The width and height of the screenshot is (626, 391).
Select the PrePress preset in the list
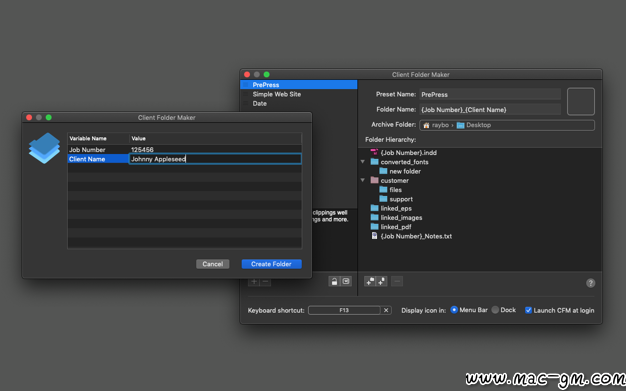(x=299, y=85)
